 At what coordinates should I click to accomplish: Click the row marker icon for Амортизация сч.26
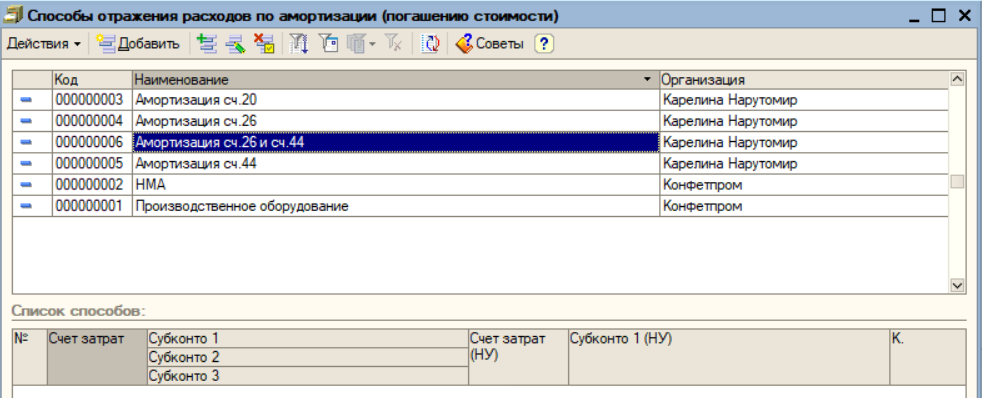click(x=26, y=121)
